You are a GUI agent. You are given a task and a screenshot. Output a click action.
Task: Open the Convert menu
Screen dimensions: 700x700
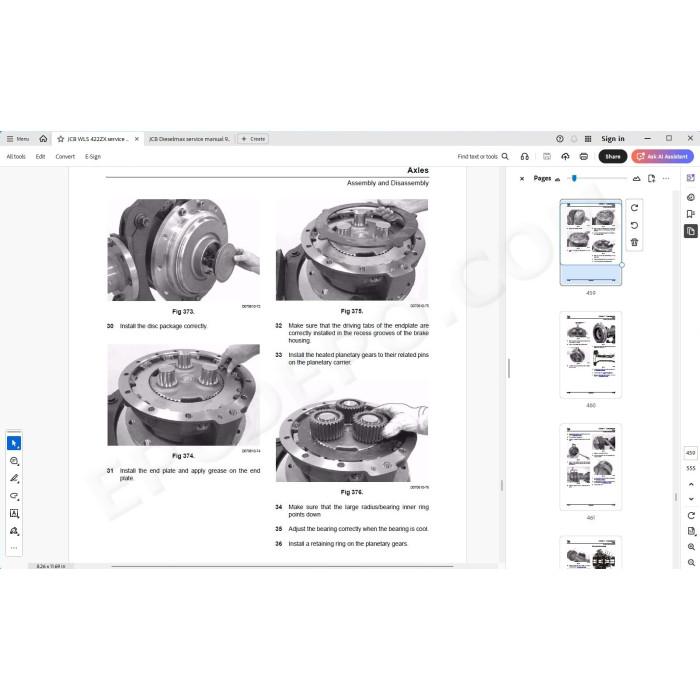click(65, 157)
